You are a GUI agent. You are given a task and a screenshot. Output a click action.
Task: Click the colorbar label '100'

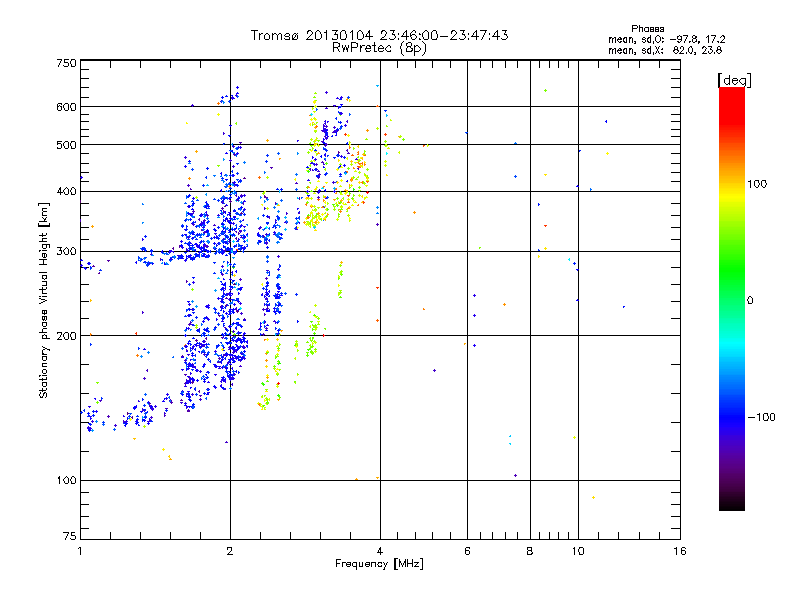point(757,184)
